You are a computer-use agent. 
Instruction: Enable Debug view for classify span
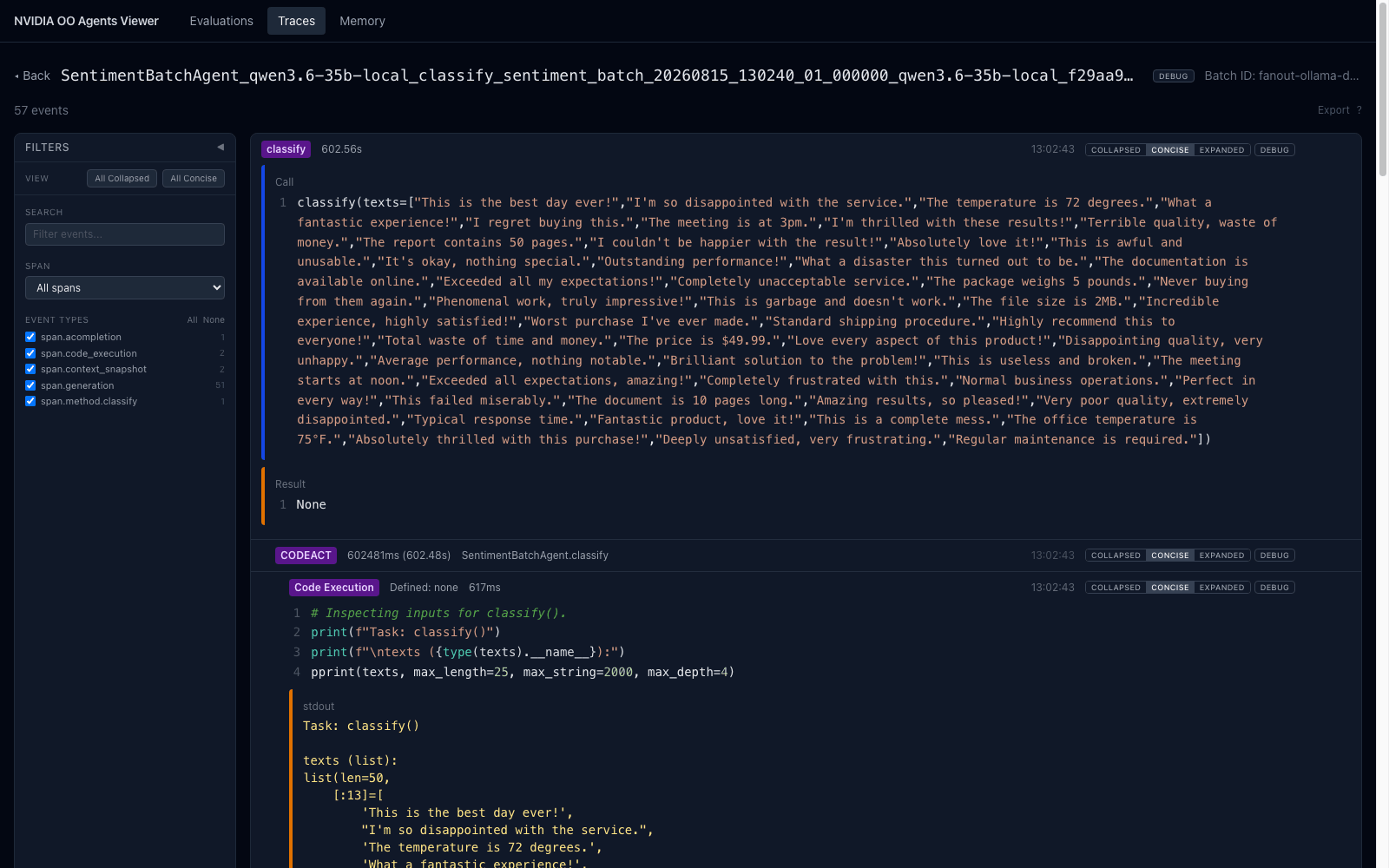coord(1274,150)
